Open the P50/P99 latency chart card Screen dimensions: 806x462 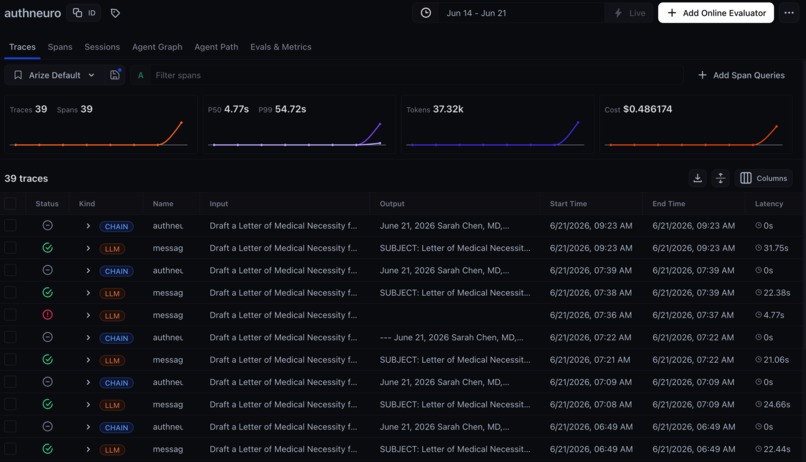click(x=299, y=124)
